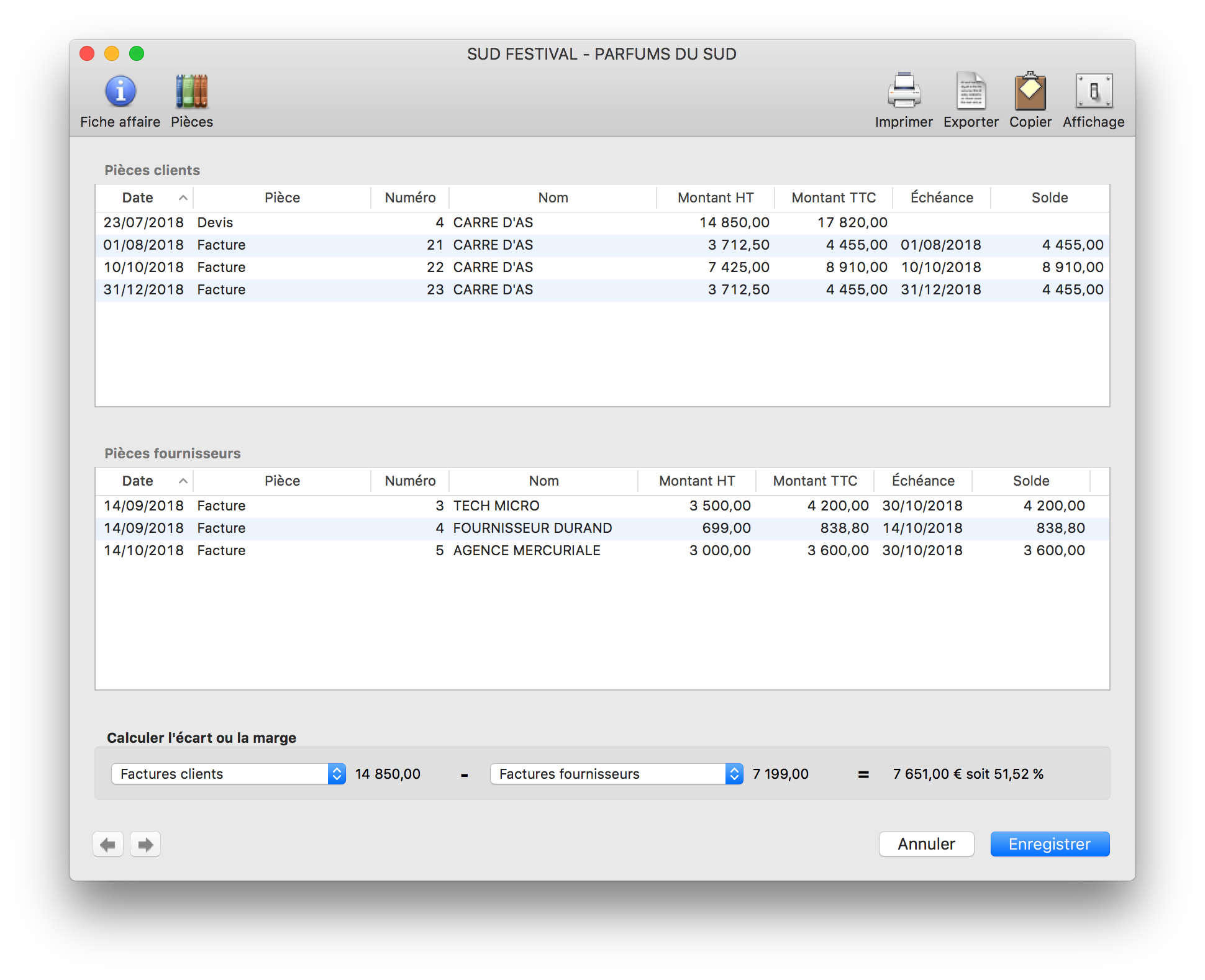The width and height of the screenshot is (1205, 980).
Task: Click the 699,00 Montant HT cell
Action: (726, 529)
